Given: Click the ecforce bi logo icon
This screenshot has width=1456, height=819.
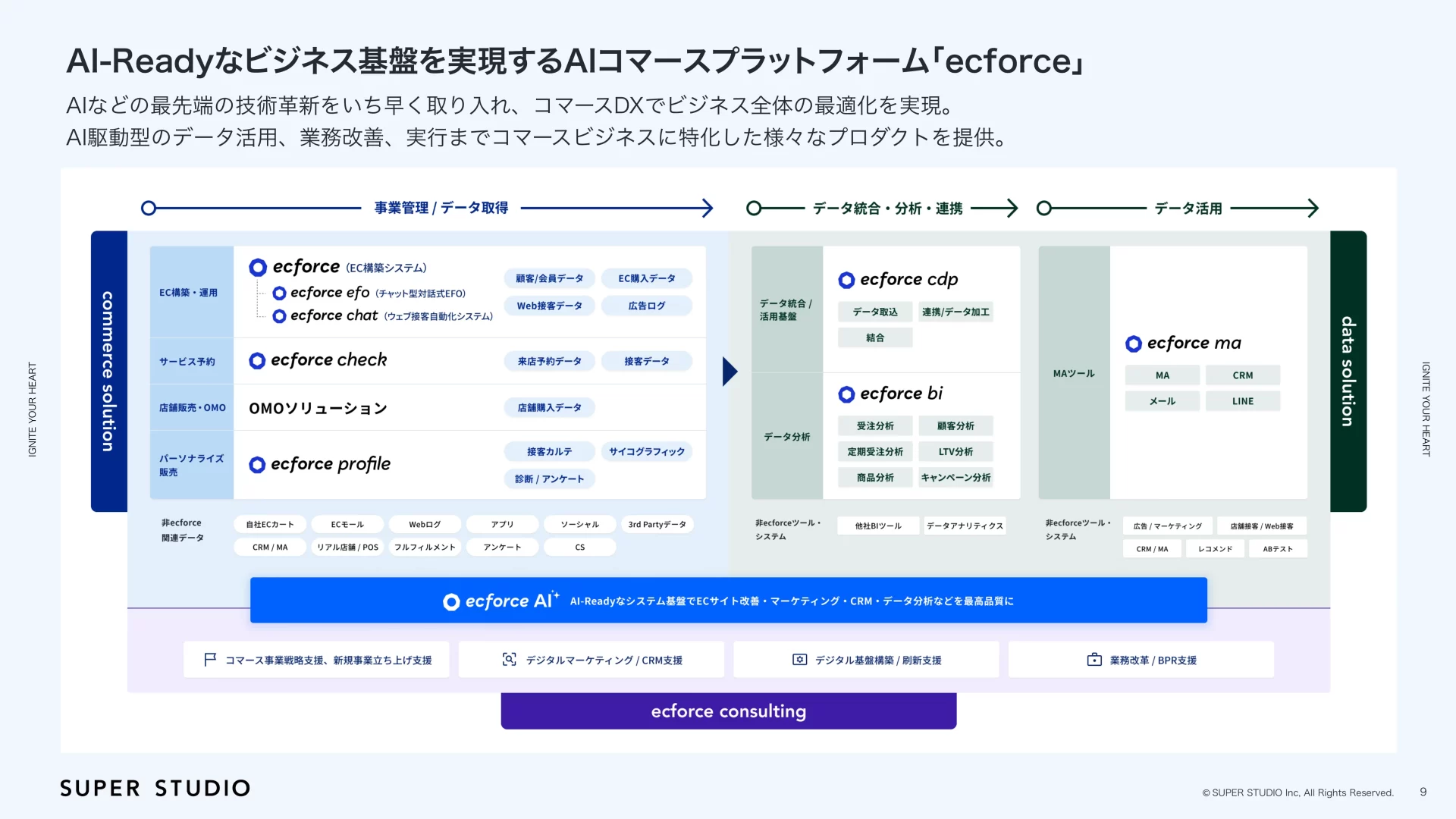Looking at the screenshot, I should [x=847, y=394].
